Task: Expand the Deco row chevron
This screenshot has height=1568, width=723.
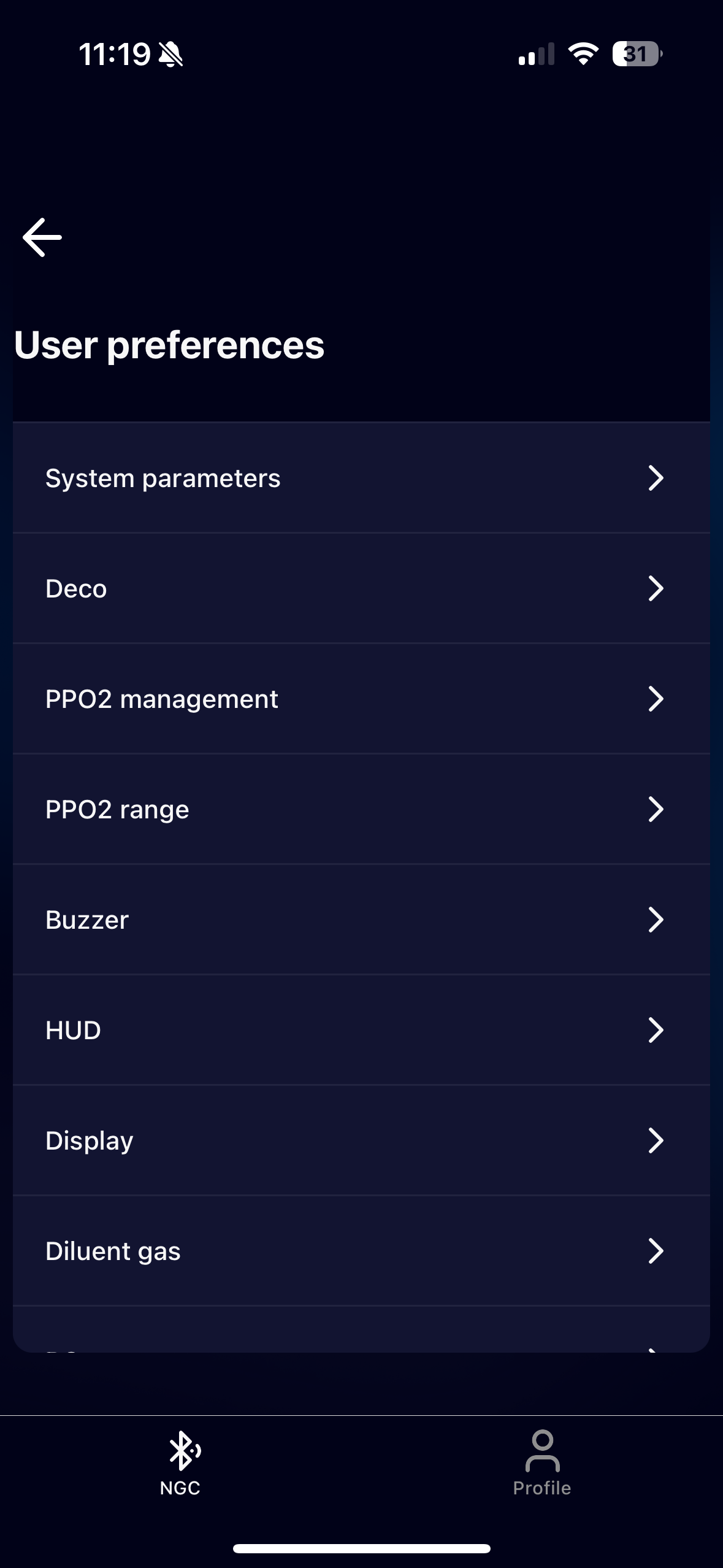Action: [x=656, y=588]
